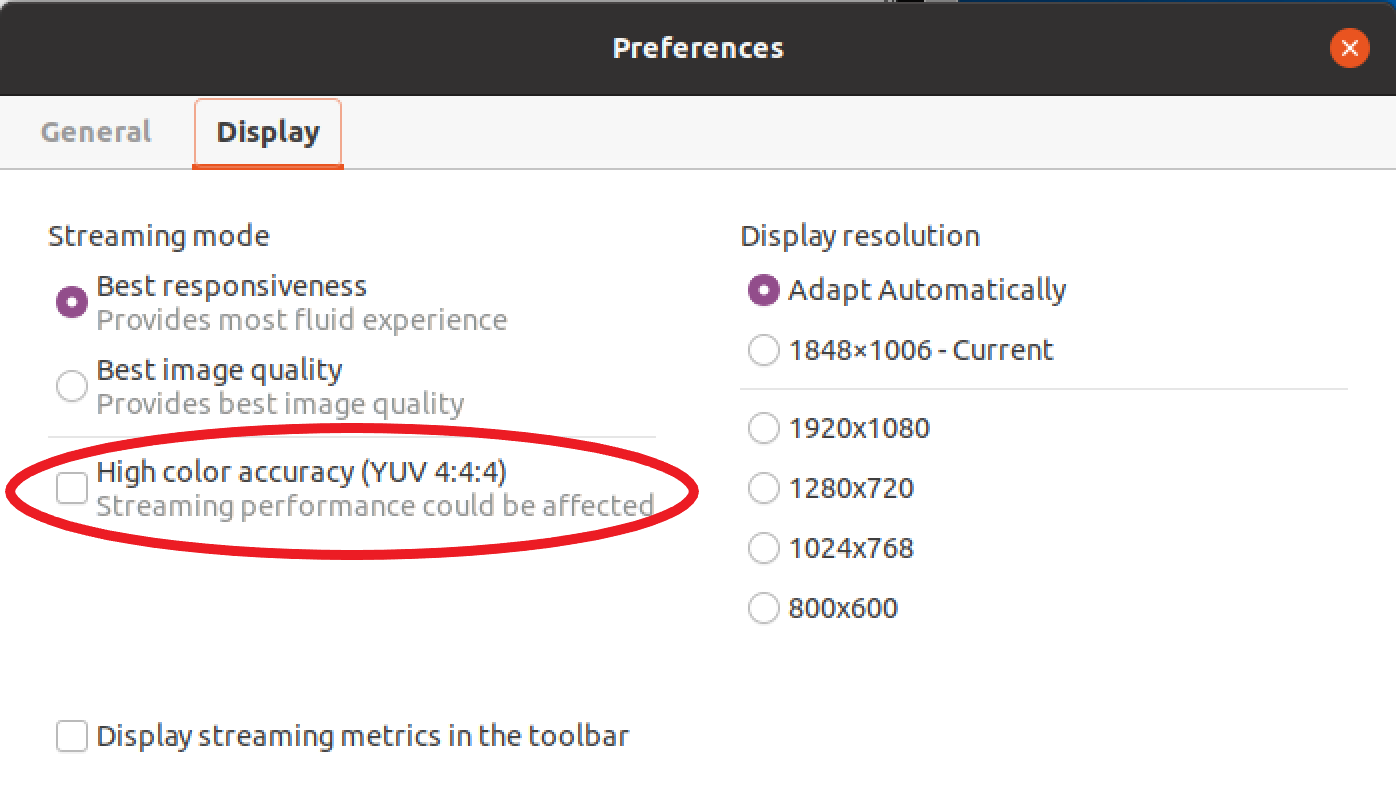
Task: Click 'Streaming performance could be affected' text
Action: (375, 506)
